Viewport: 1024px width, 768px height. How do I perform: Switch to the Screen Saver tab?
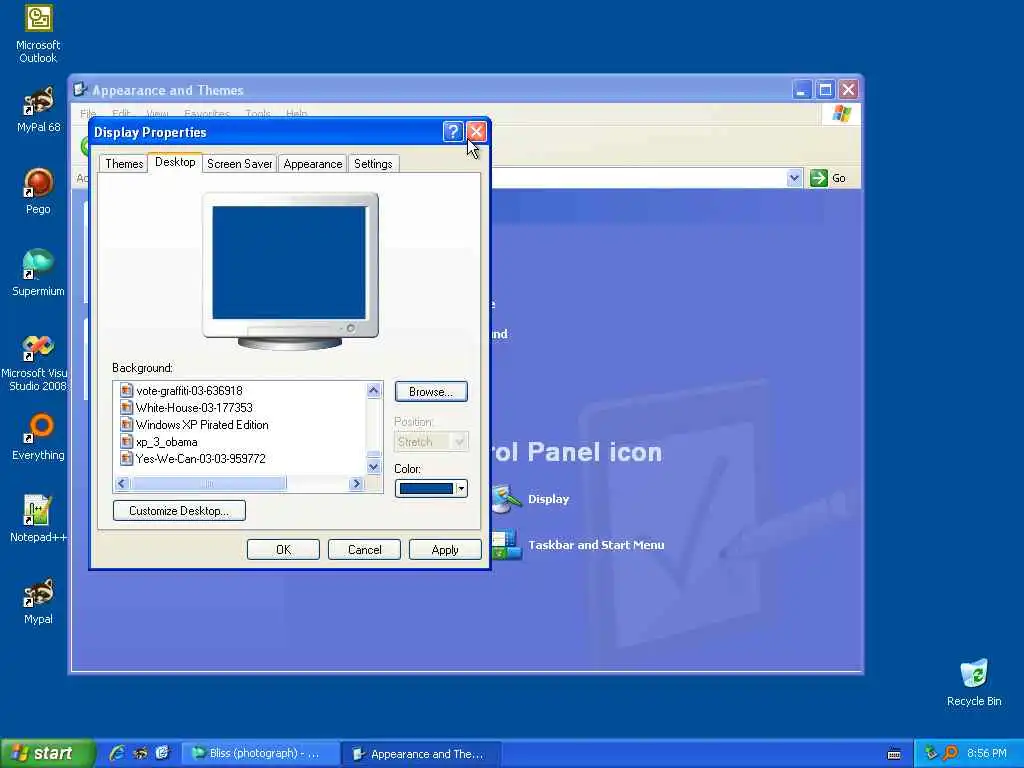(240, 164)
